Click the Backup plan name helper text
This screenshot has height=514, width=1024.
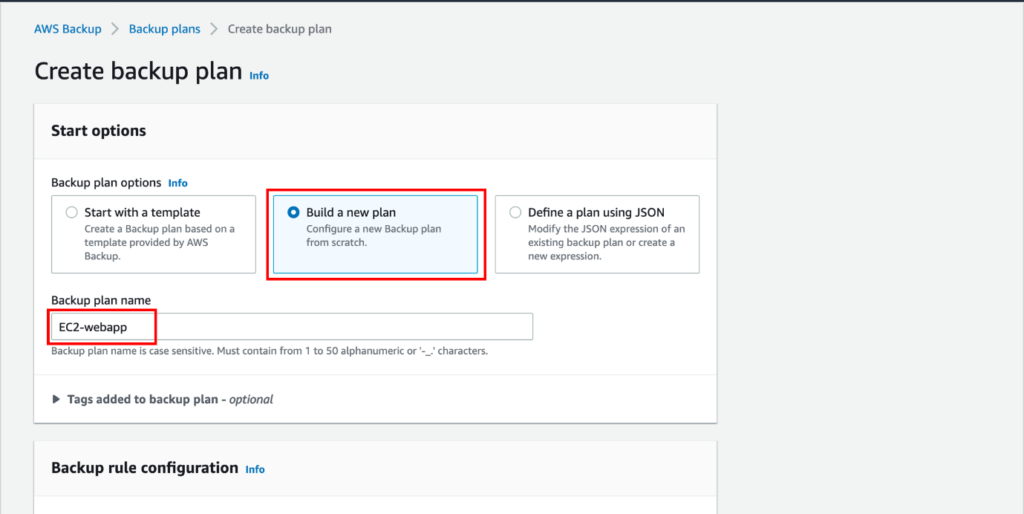tap(270, 351)
